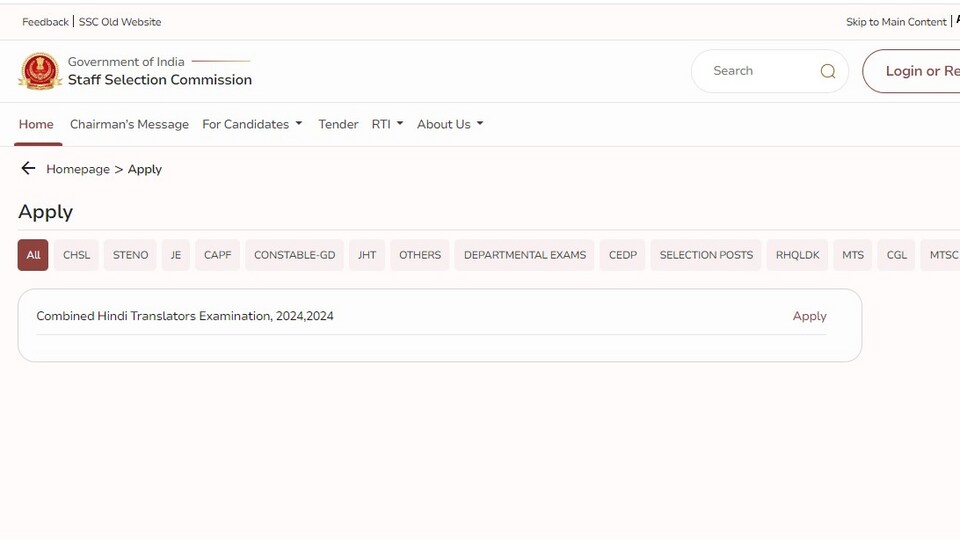This screenshot has height=540, width=960.
Task: Select the DEPARTMENTAL EXAMS filter tab
Action: [525, 255]
